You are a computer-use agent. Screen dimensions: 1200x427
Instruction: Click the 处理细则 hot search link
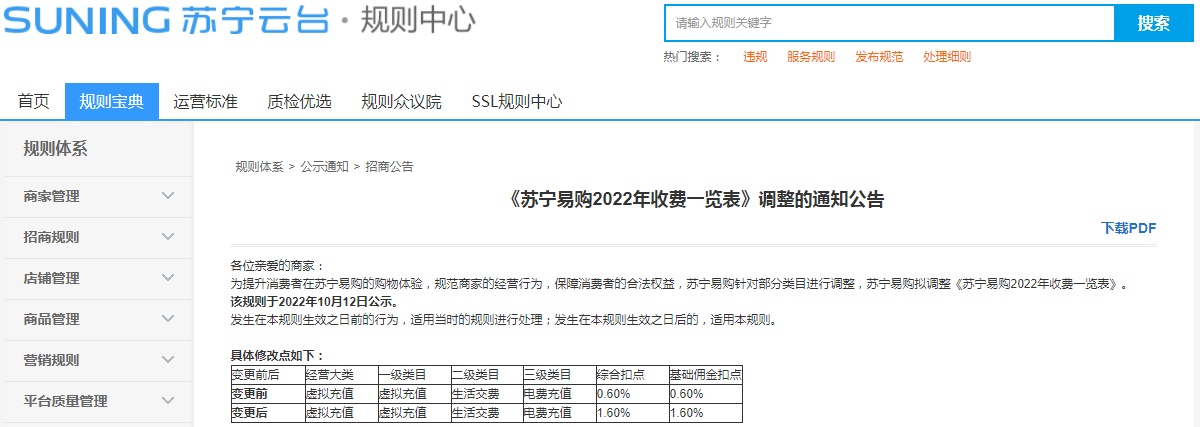(x=946, y=57)
